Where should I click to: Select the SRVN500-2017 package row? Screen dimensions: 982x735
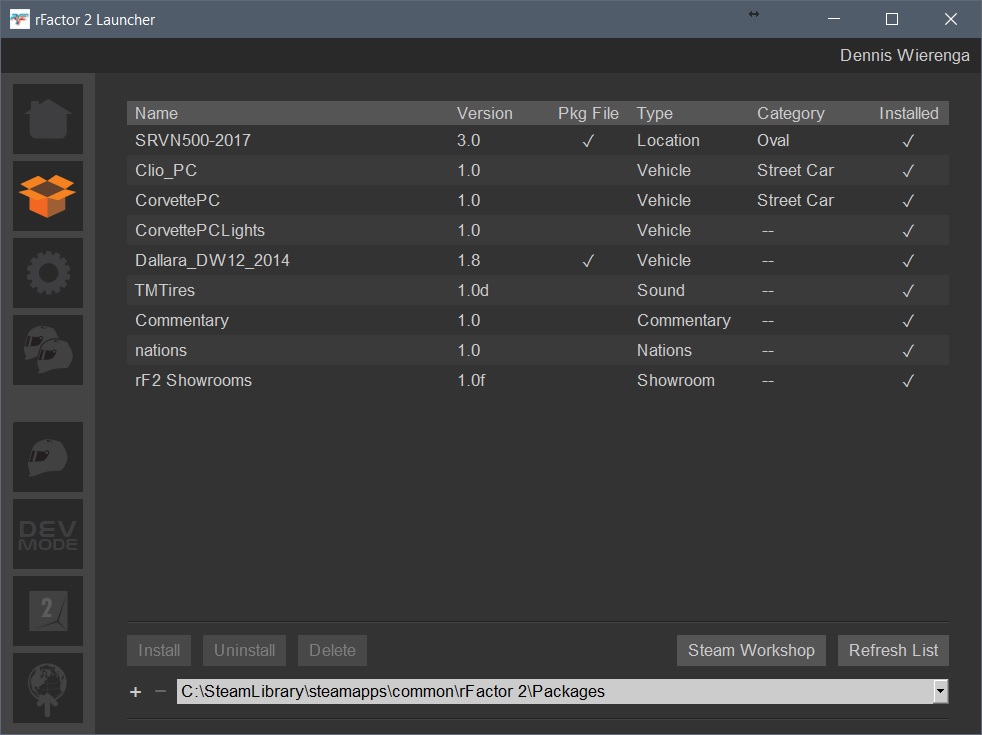click(x=537, y=140)
